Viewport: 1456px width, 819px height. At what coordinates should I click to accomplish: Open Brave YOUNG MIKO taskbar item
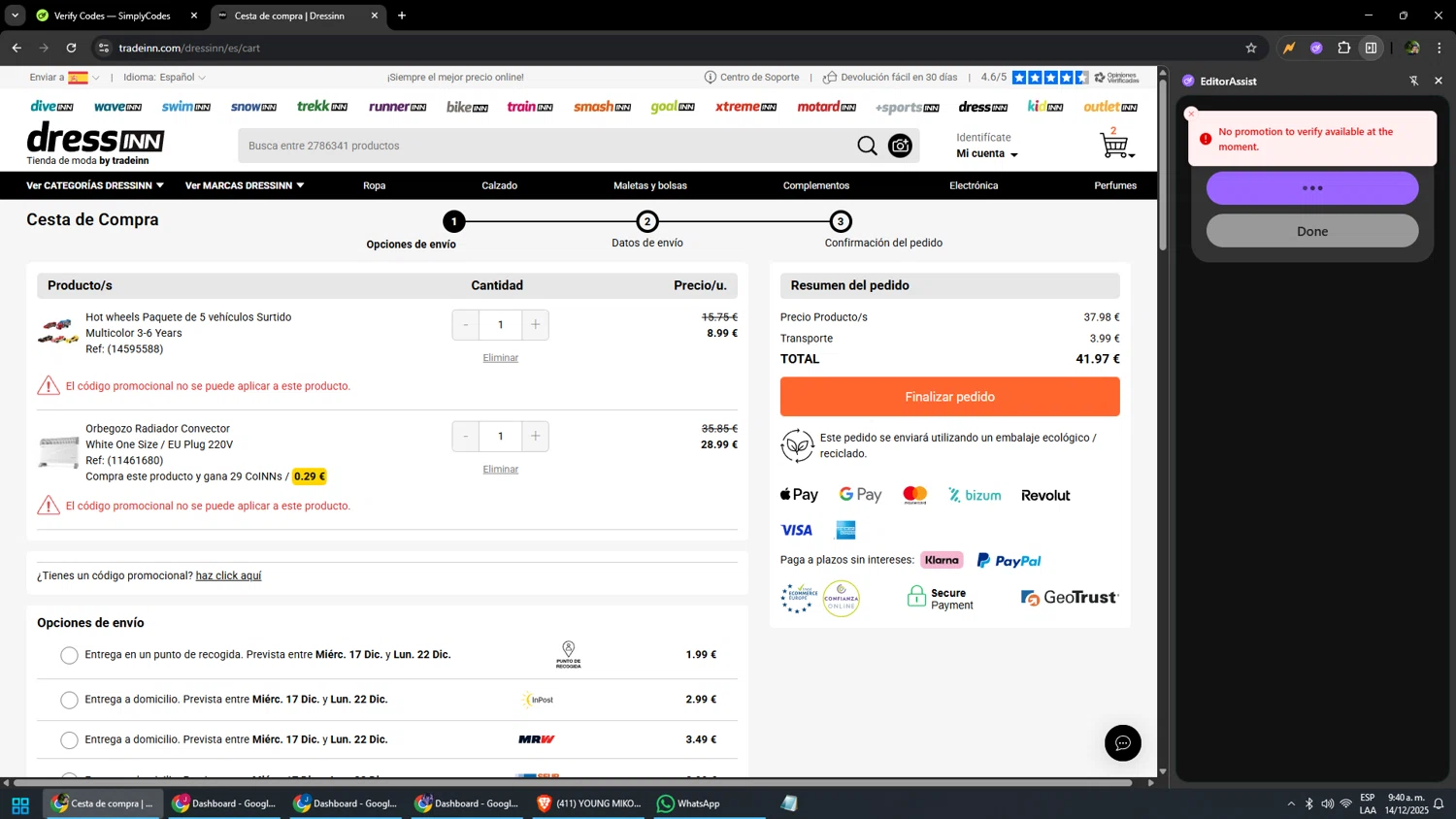[x=589, y=803]
